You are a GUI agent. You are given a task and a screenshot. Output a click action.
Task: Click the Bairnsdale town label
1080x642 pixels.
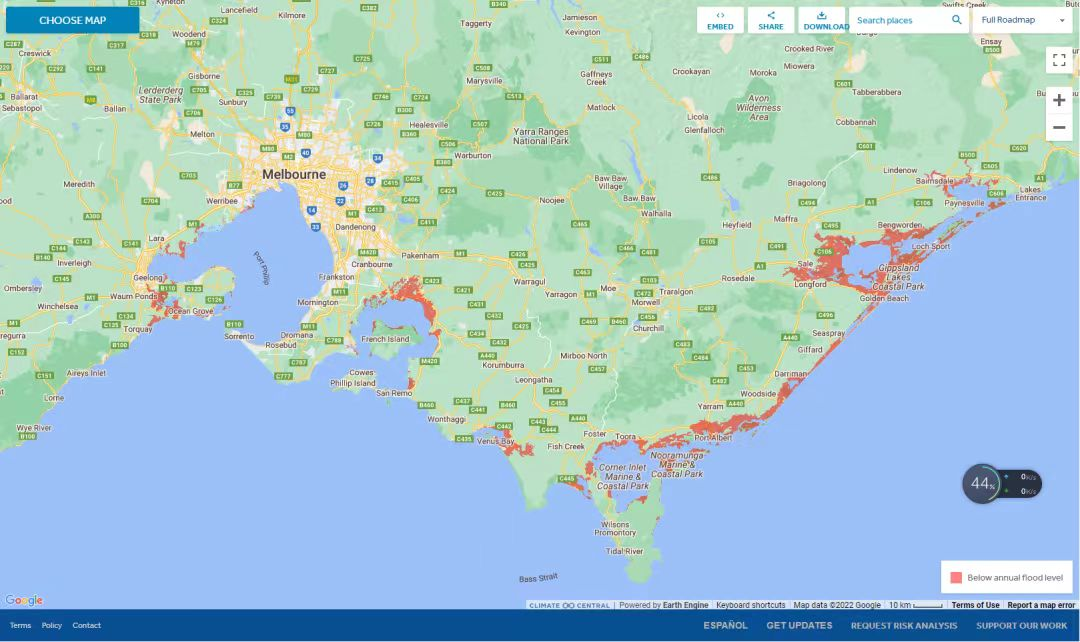(935, 180)
